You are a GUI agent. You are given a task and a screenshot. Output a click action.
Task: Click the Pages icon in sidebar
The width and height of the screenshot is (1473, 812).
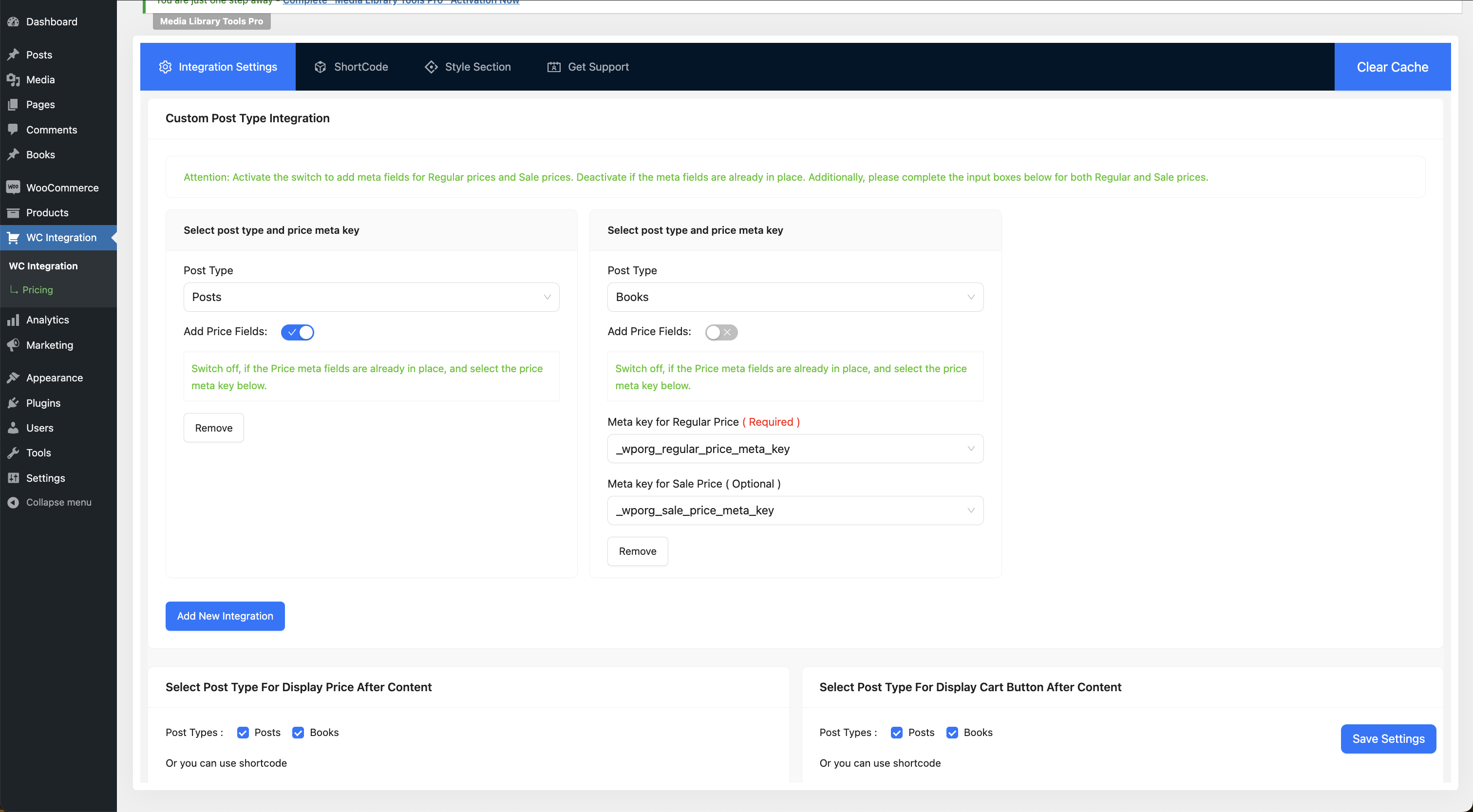[13, 105]
